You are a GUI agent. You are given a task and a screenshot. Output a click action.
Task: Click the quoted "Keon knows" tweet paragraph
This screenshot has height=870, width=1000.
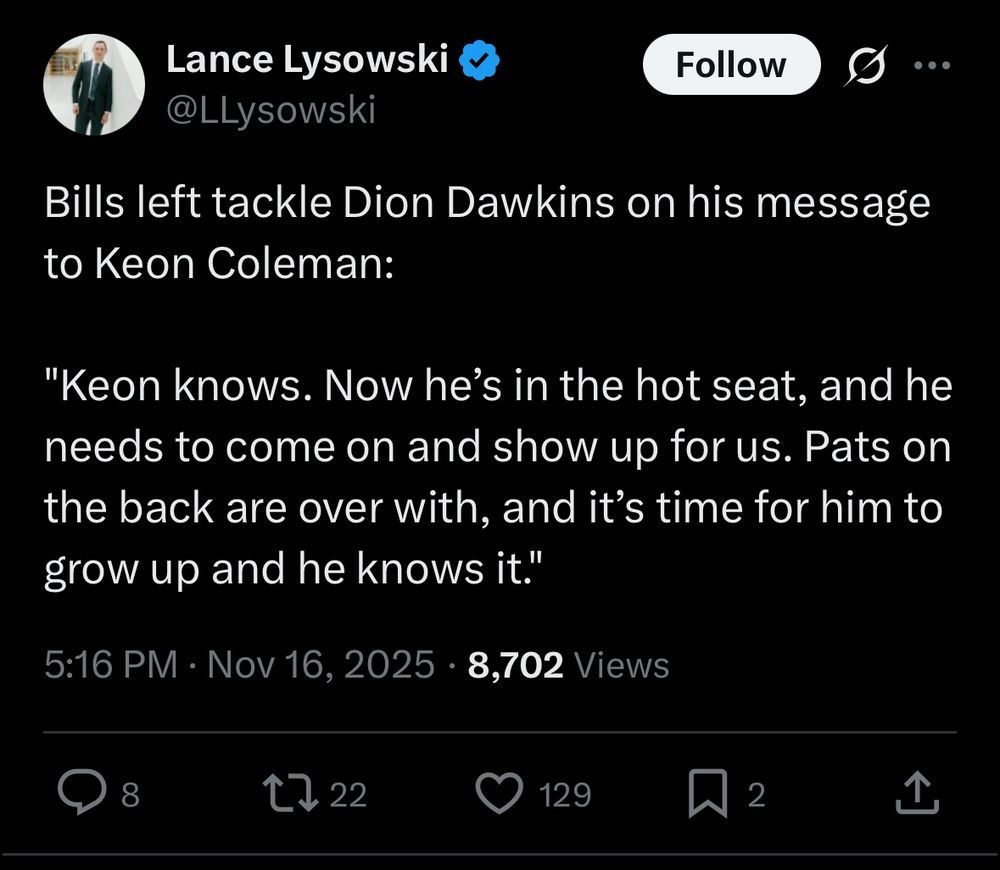[x=497, y=478]
